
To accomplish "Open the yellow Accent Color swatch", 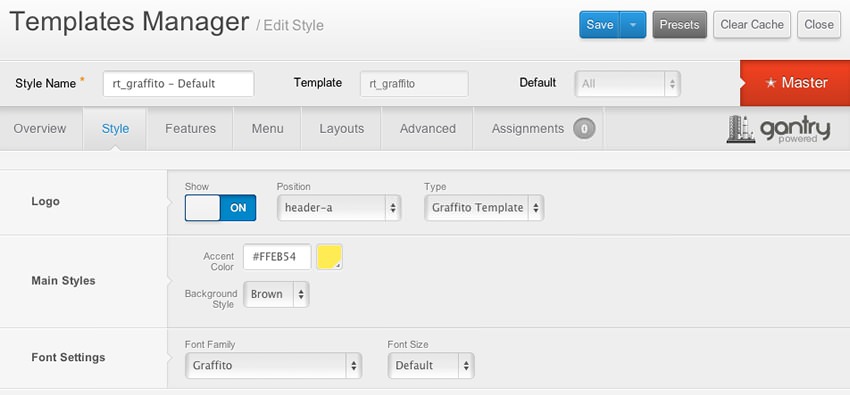I will pos(330,257).
